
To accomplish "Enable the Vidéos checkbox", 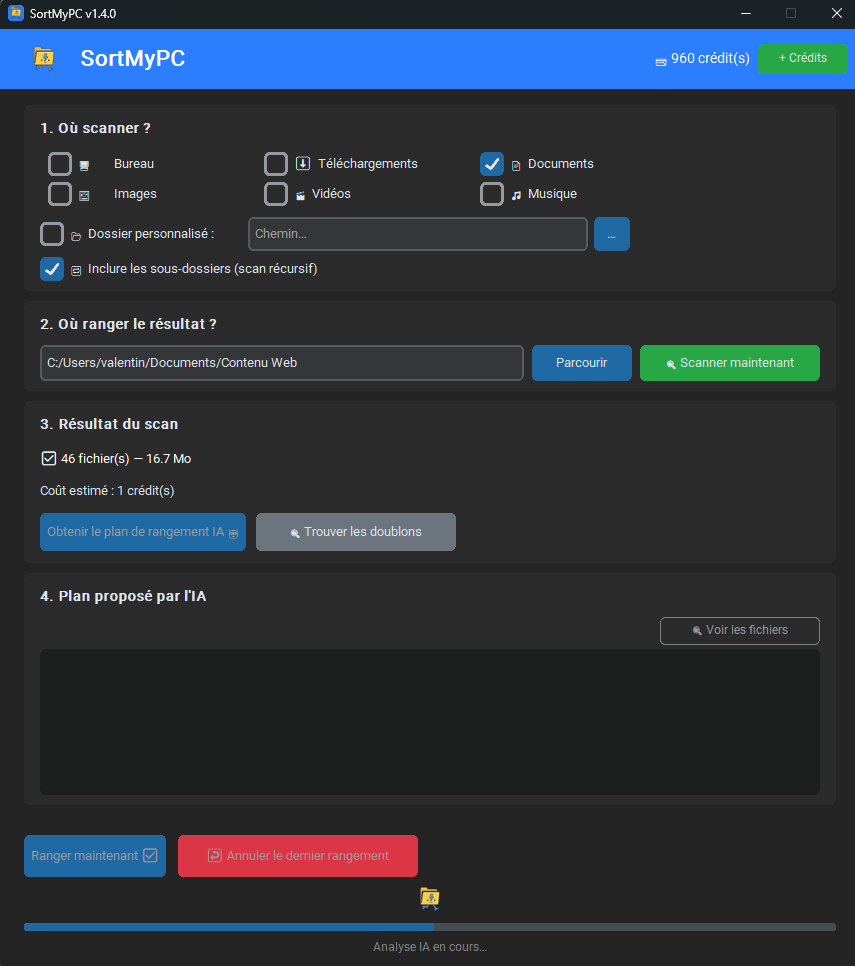I will point(276,194).
